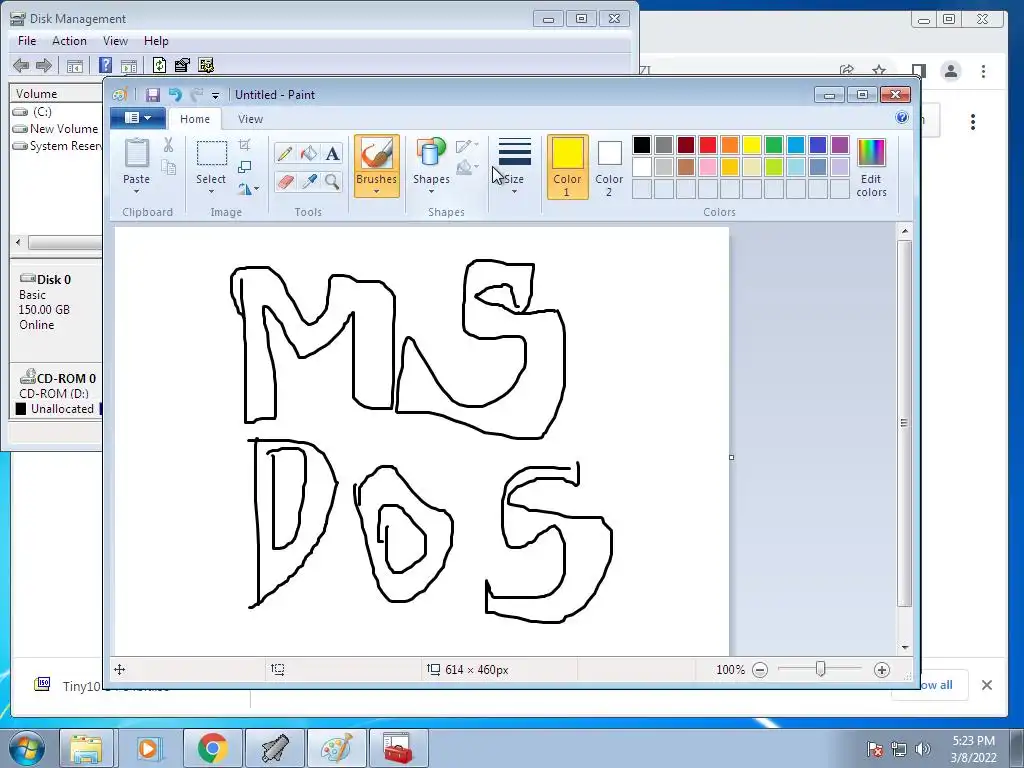Open the Paint Help question mark icon

coord(902,118)
